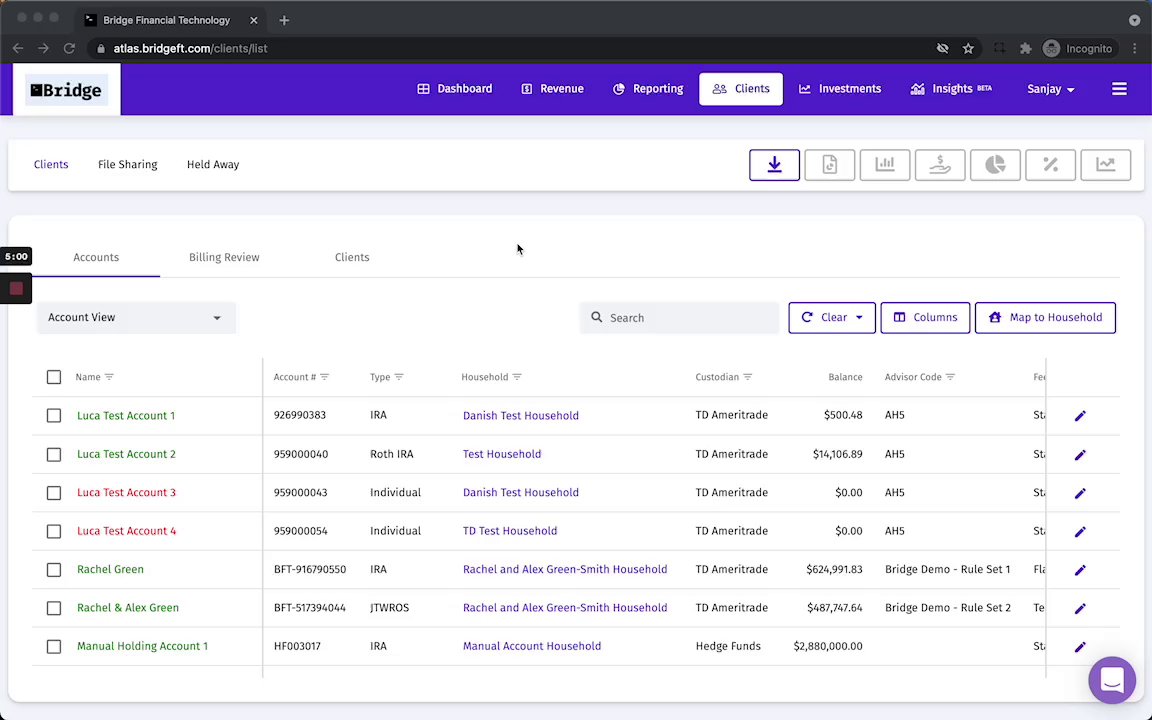
Task: Edit Luca Test Account 2 pencil icon
Action: click(1080, 455)
